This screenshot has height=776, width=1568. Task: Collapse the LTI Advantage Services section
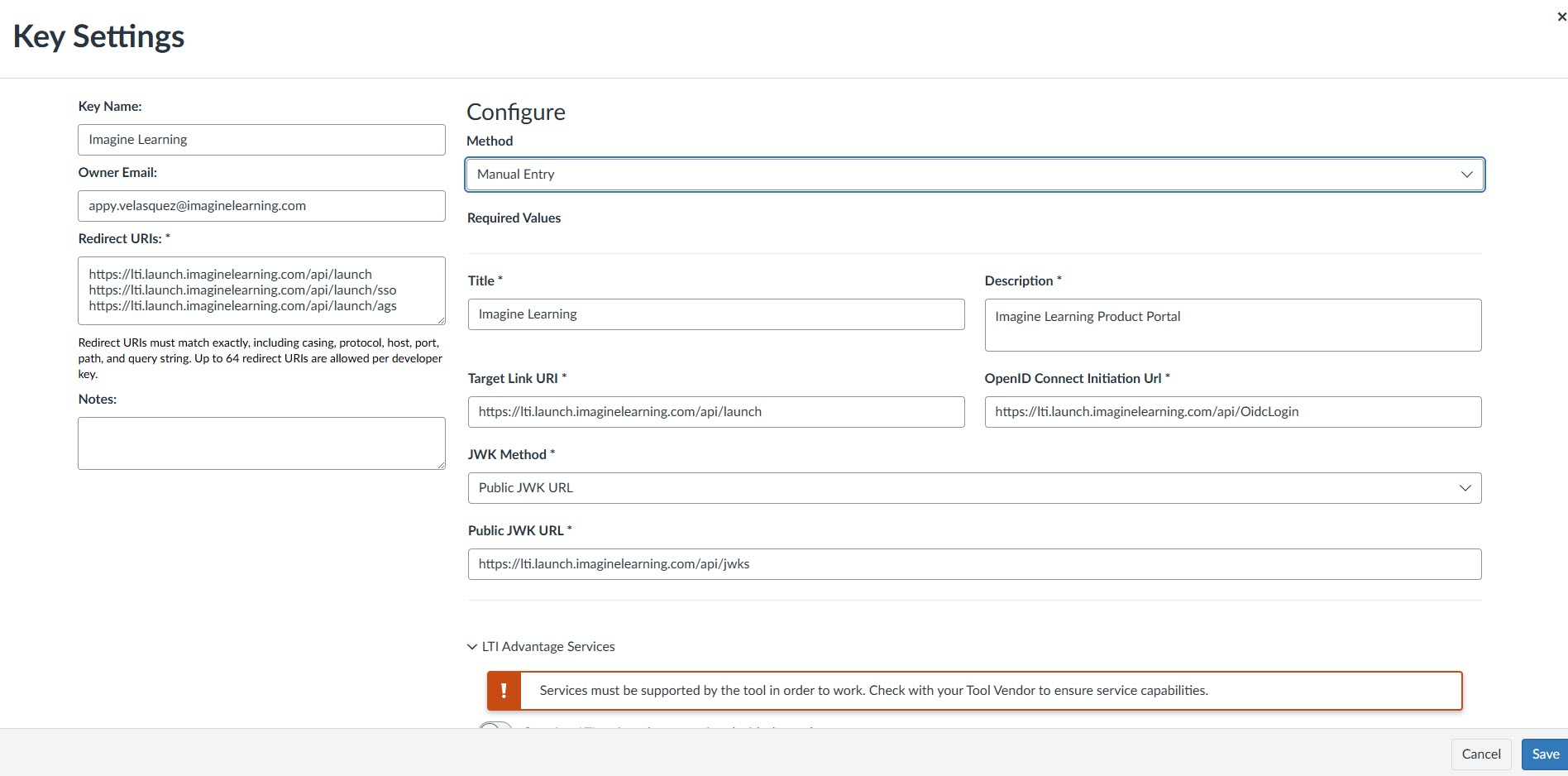click(x=541, y=647)
